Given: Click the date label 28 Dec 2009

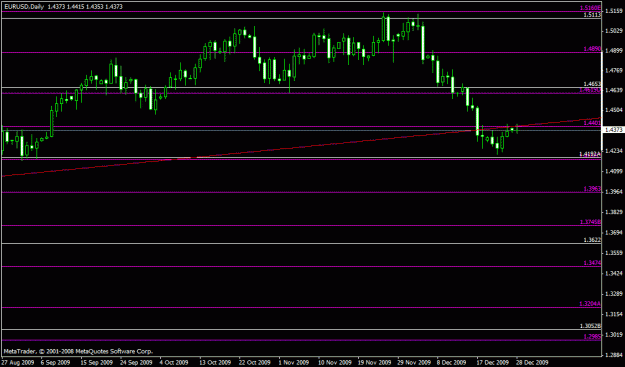Looking at the screenshot, I should click(533, 363).
